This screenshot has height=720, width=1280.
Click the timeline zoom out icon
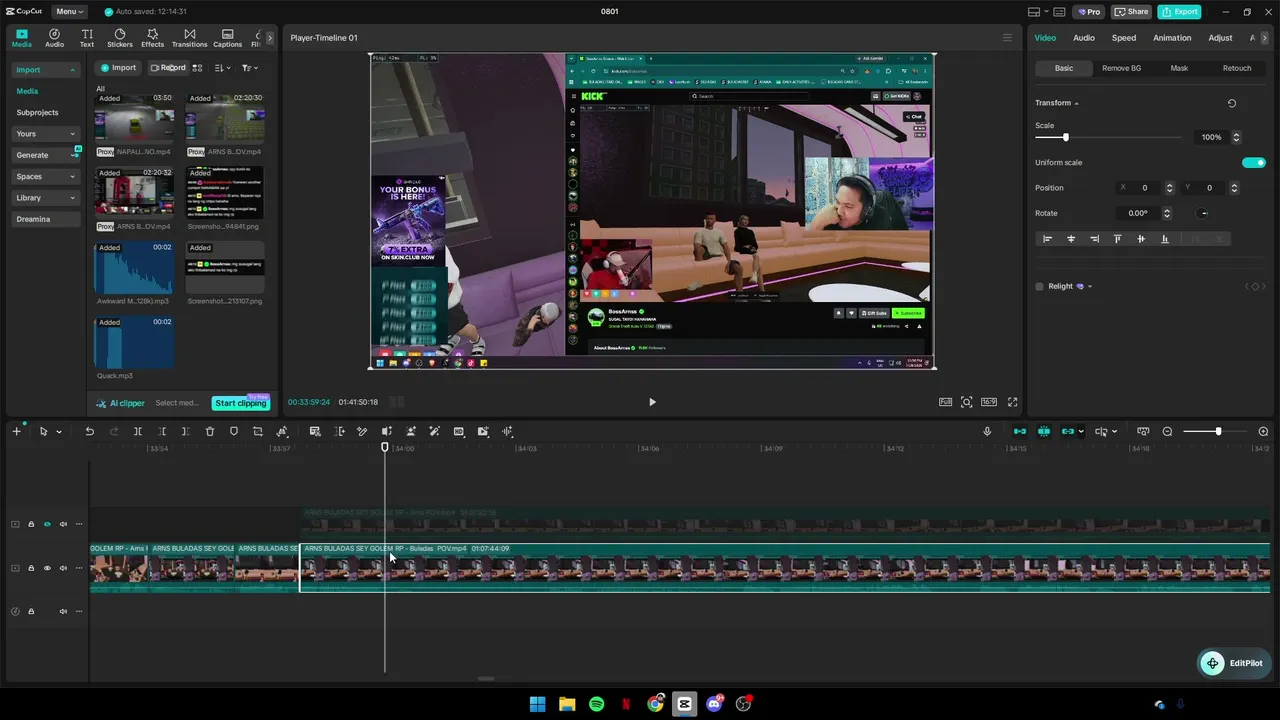pos(1167,431)
